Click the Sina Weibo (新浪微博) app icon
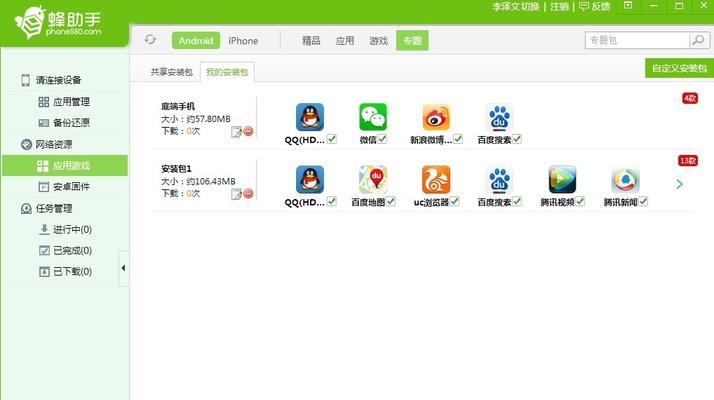Image resolution: width=714 pixels, height=400 pixels. 436,117
